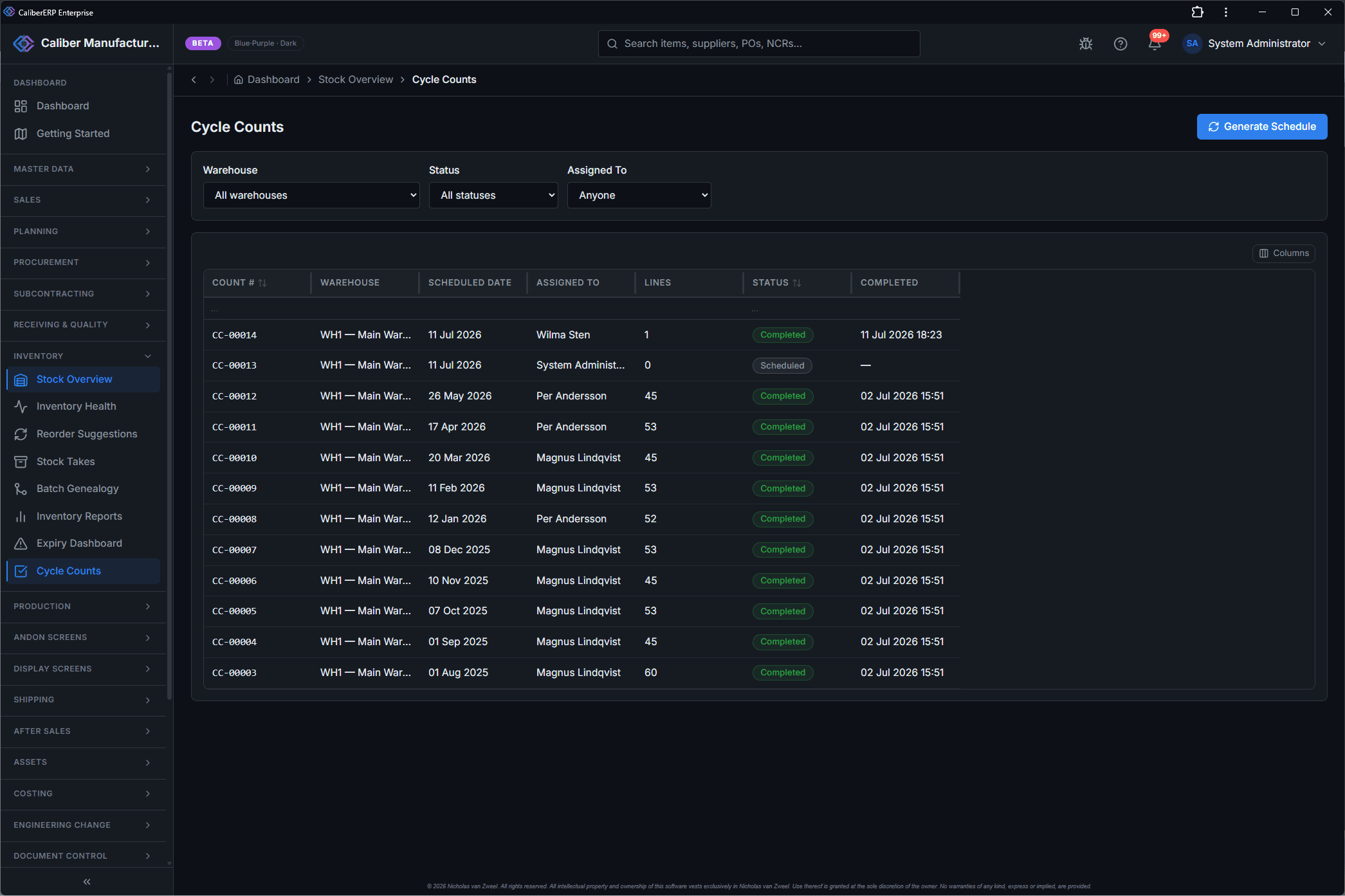This screenshot has width=1345, height=896.
Task: Click Scheduled status badge for CC-00013
Action: pyautogui.click(x=782, y=366)
